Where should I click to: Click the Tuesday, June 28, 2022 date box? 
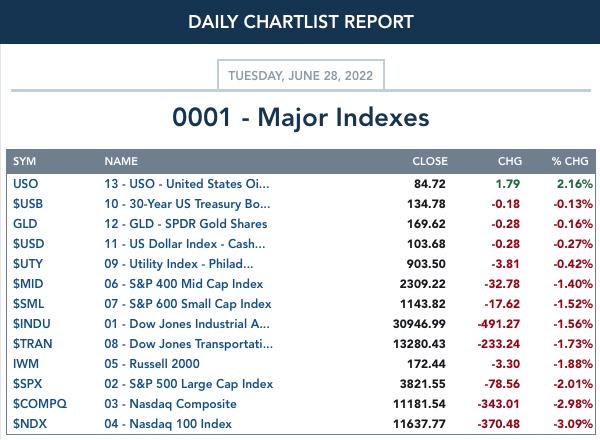pos(301,75)
